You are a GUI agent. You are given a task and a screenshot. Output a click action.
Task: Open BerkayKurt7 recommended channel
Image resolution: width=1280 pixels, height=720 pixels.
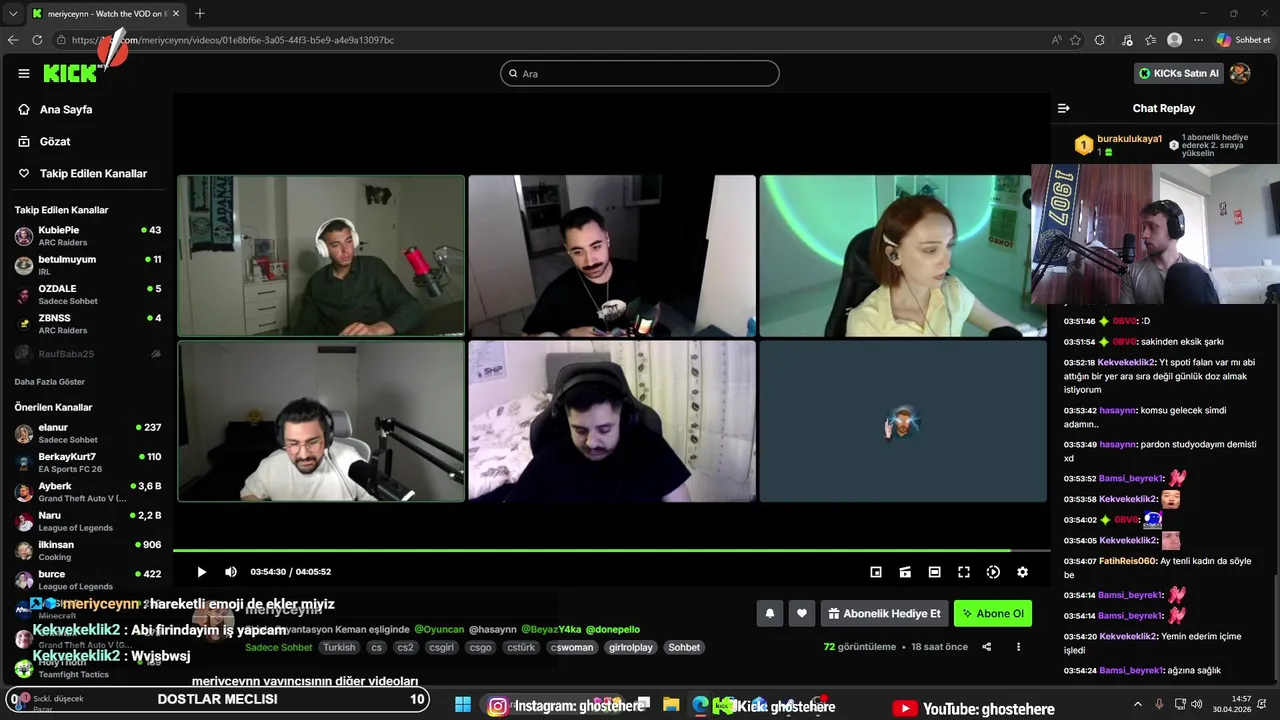tap(87, 462)
